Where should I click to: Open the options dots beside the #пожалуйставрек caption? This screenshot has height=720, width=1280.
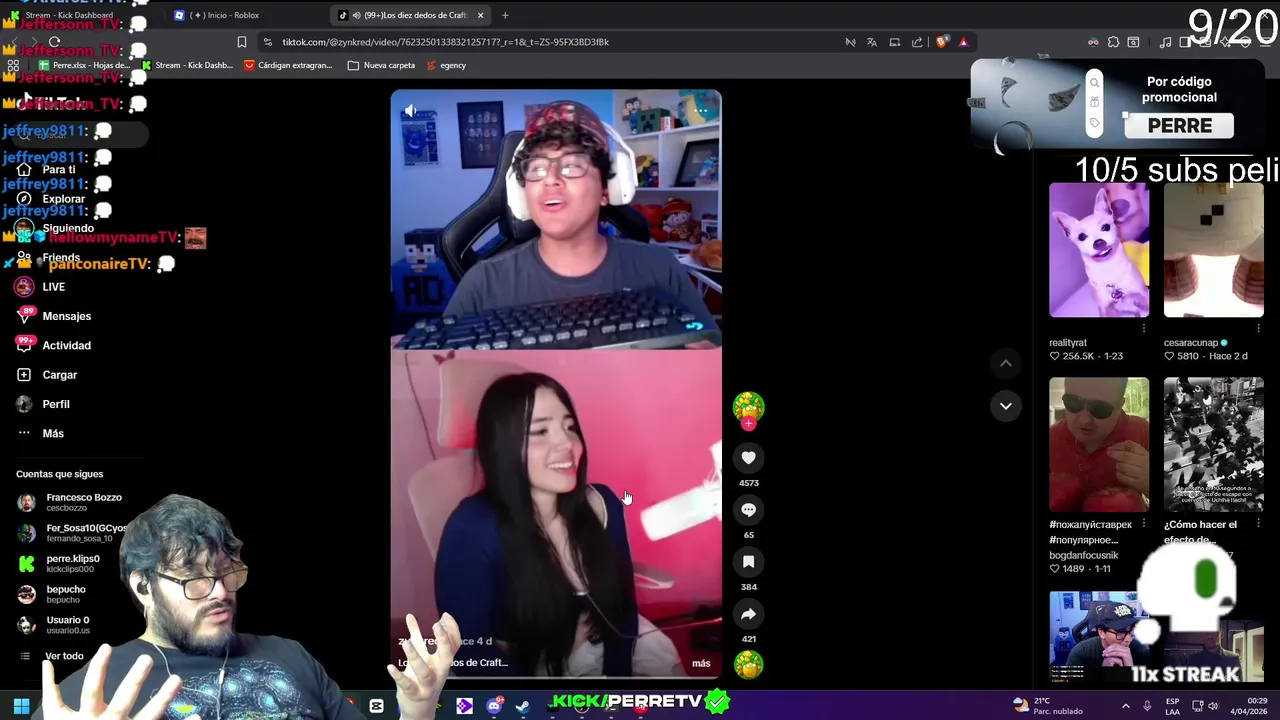point(1143,524)
